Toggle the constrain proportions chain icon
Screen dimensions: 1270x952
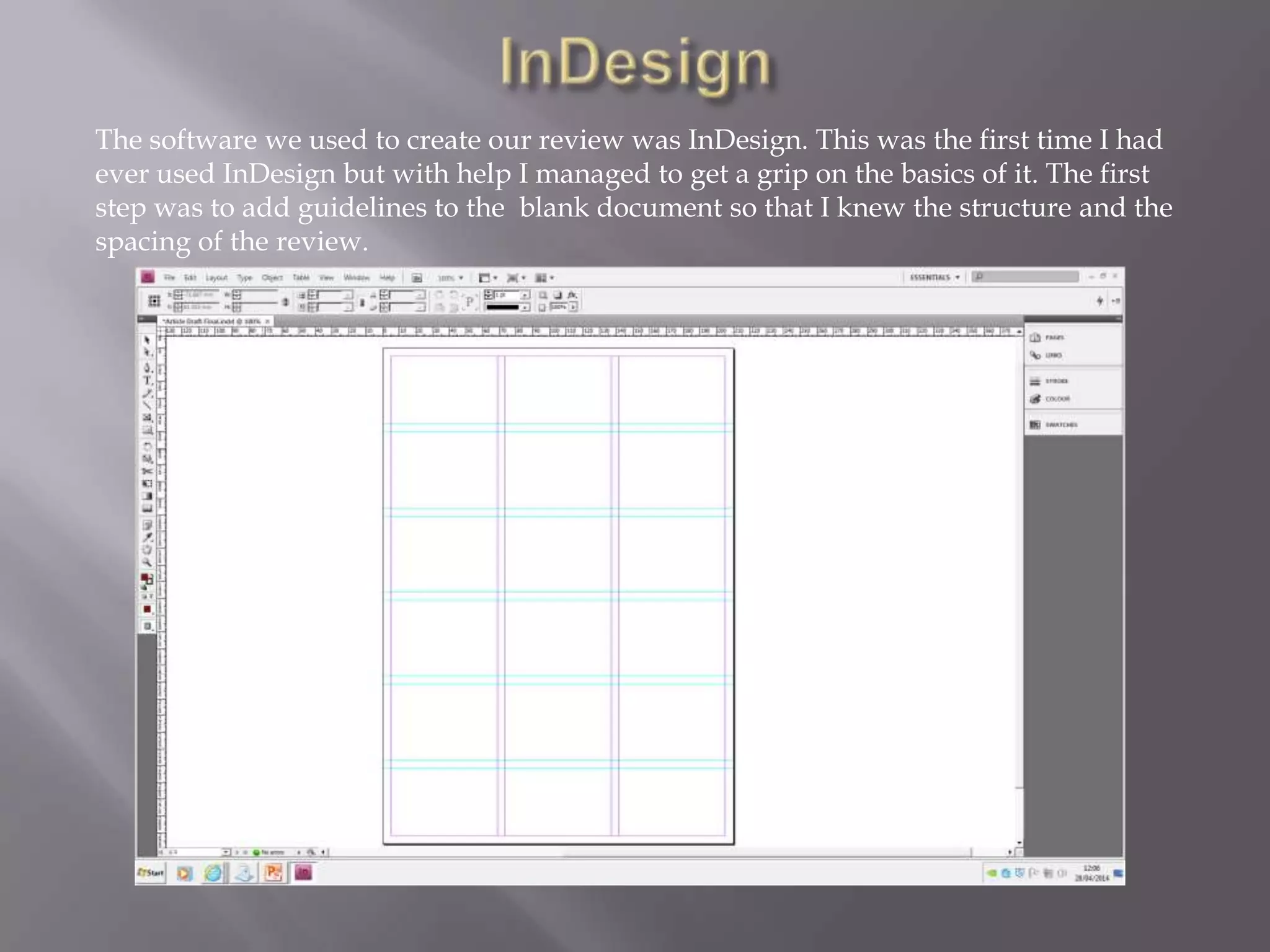[x=285, y=302]
